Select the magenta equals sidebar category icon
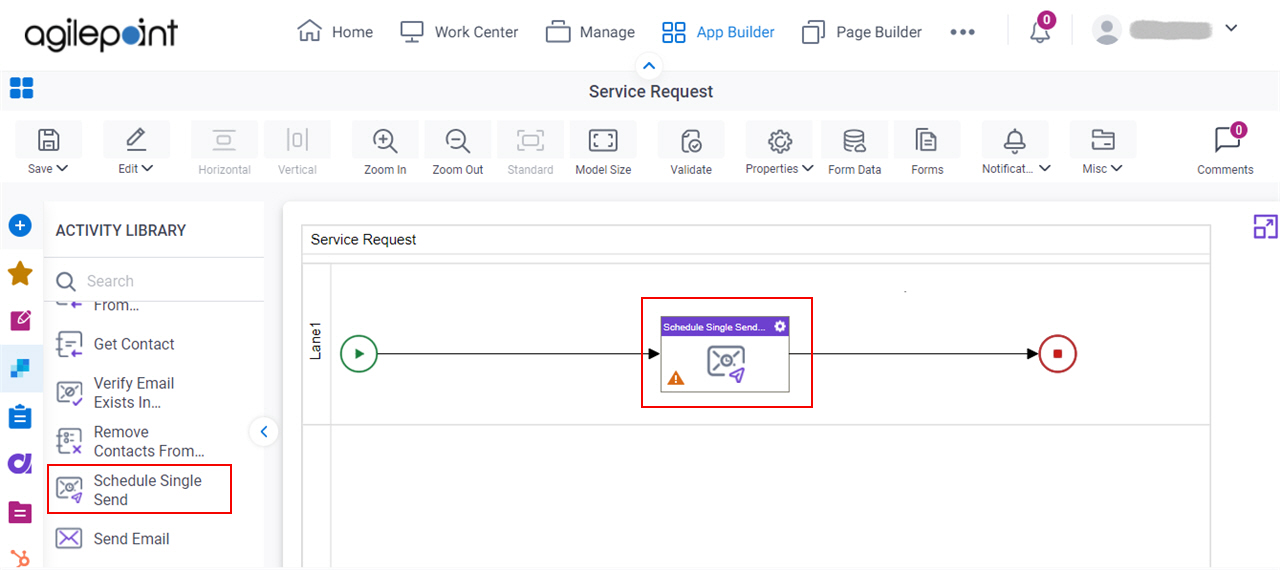The height and width of the screenshot is (570, 1280). [20, 512]
